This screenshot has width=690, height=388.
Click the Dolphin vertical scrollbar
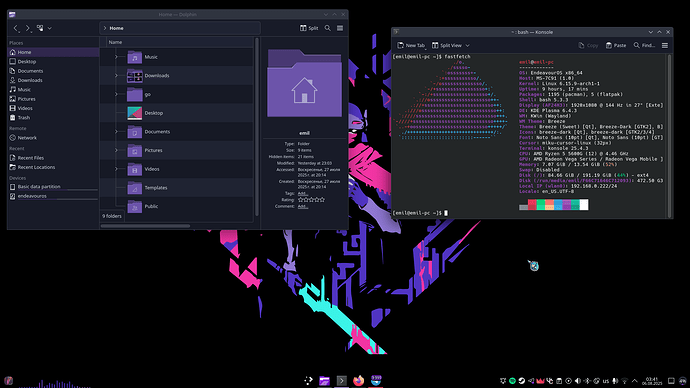(257, 128)
